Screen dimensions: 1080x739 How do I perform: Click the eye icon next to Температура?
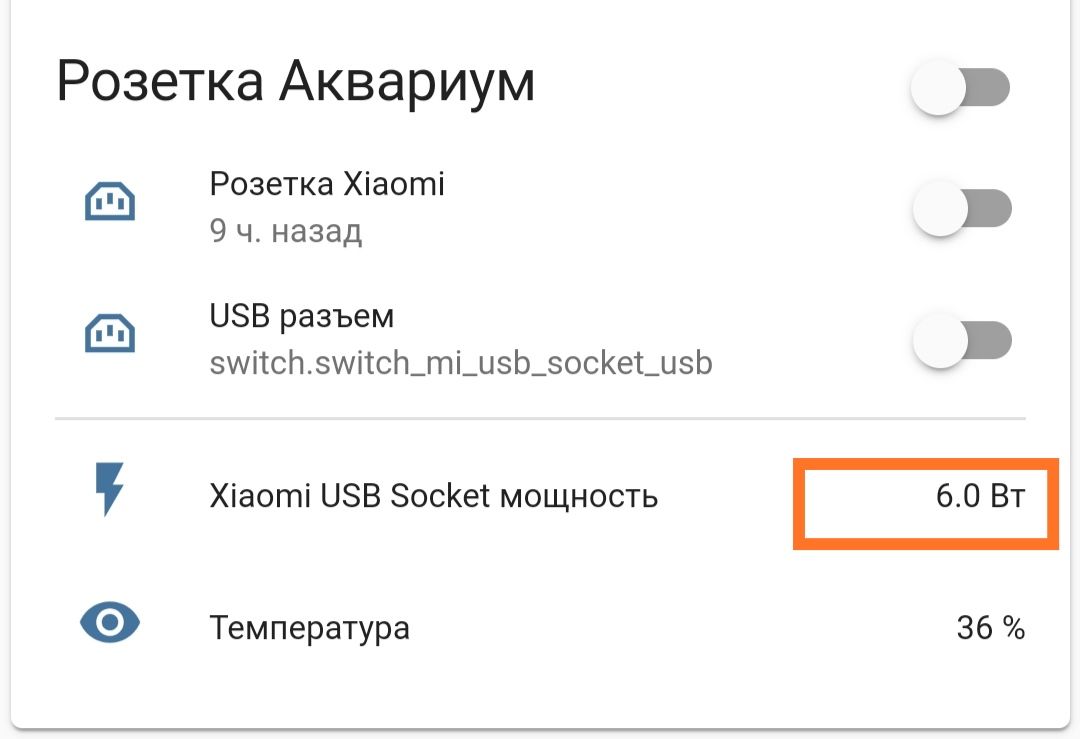[110, 623]
